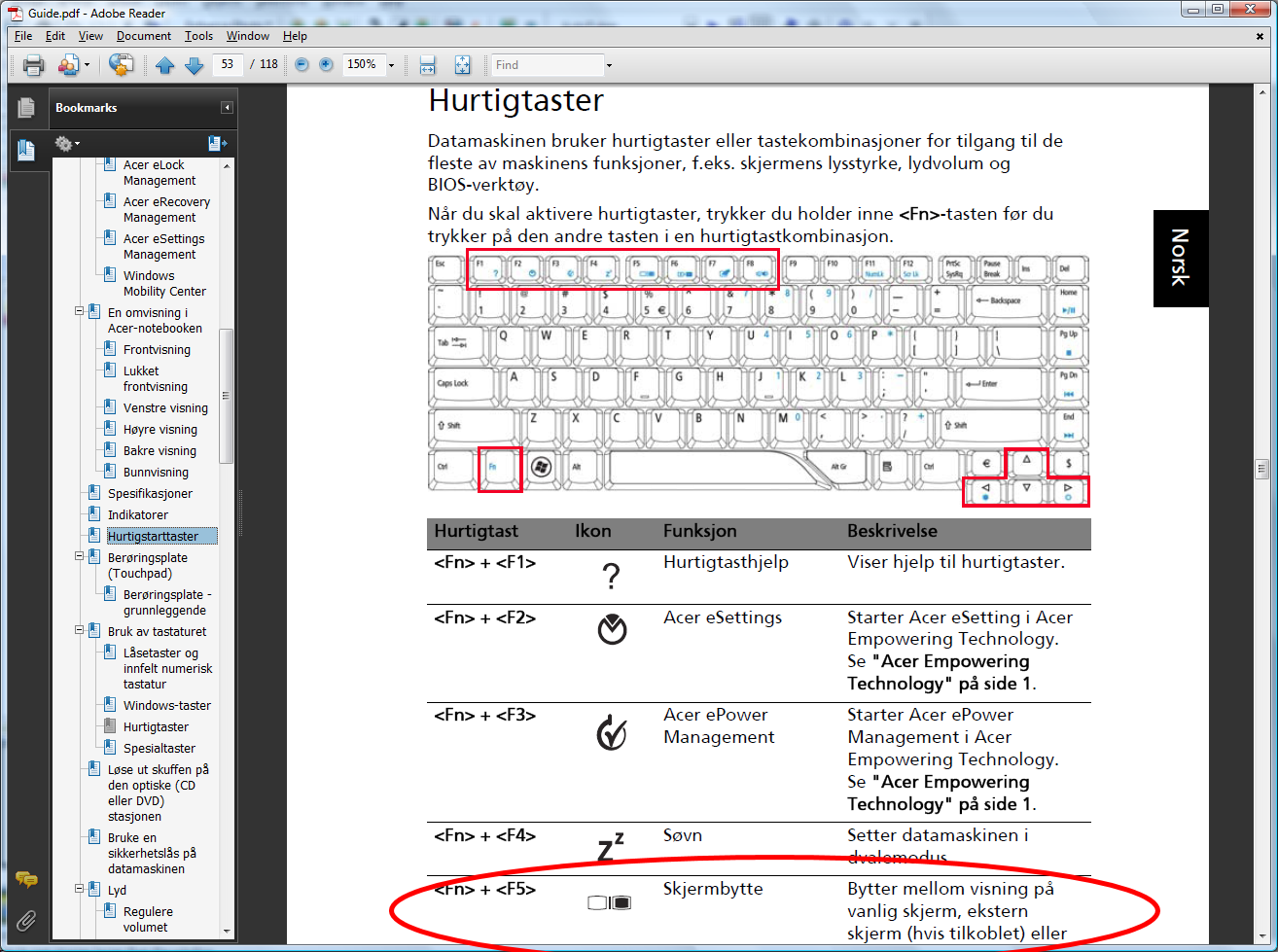Select the 'Lukket frontvisning' bookmark
The width and height of the screenshot is (1278, 952).
tap(155, 379)
